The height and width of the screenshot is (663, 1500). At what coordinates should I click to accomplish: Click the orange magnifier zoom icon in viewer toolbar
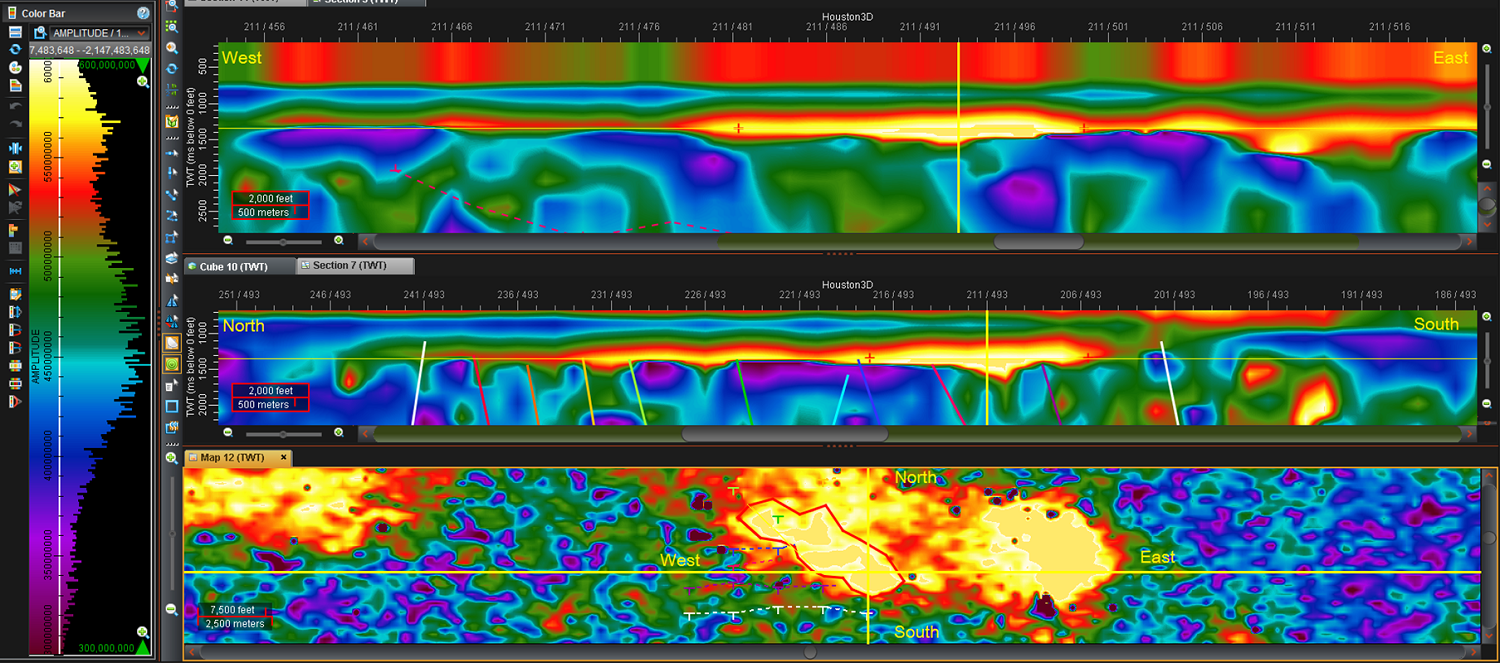pyautogui.click(x=172, y=48)
